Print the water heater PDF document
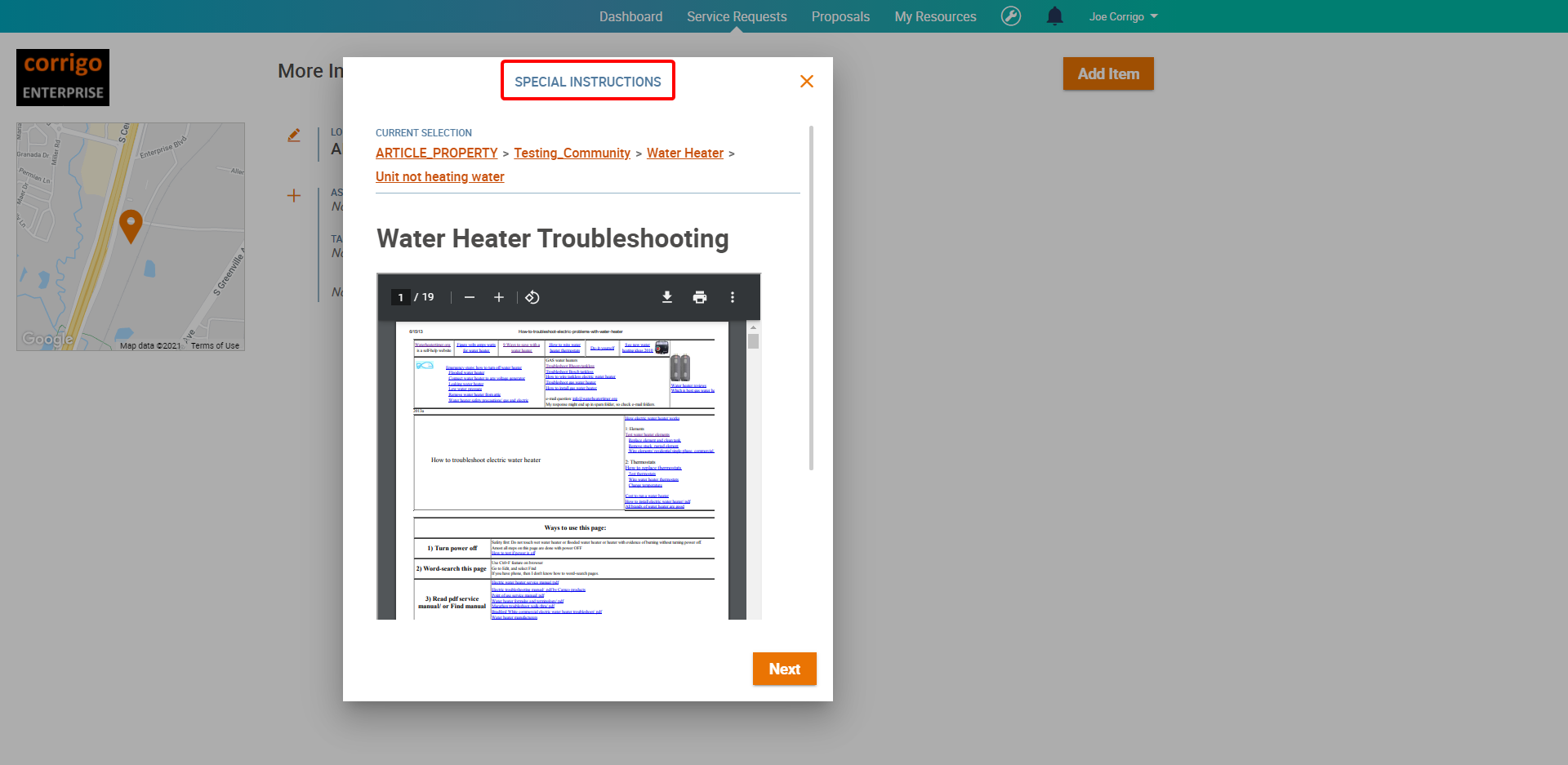 (x=699, y=297)
